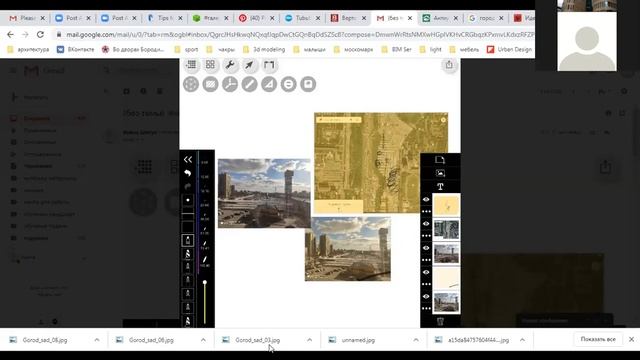
Task: Expand options for Gorod_sad_03.jpg download
Action: click(x=309, y=340)
